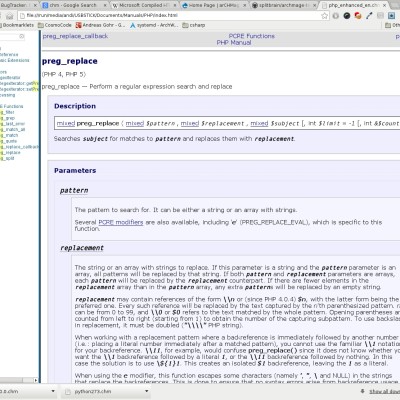
Task: Click the pattern parameter name
Action: [74, 191]
